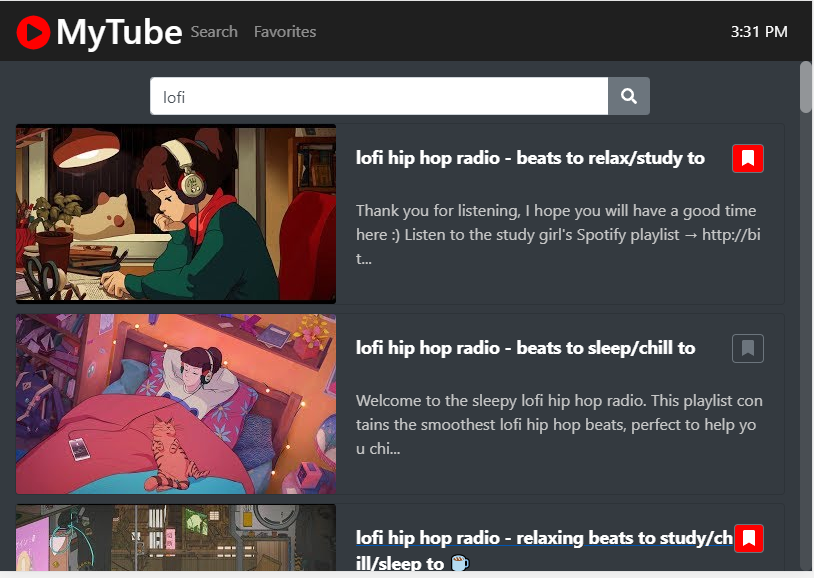Image resolution: width=814 pixels, height=578 pixels.
Task: Click description 'Welcome to the sleepy lofi hip hop radio'
Action: 560,424
